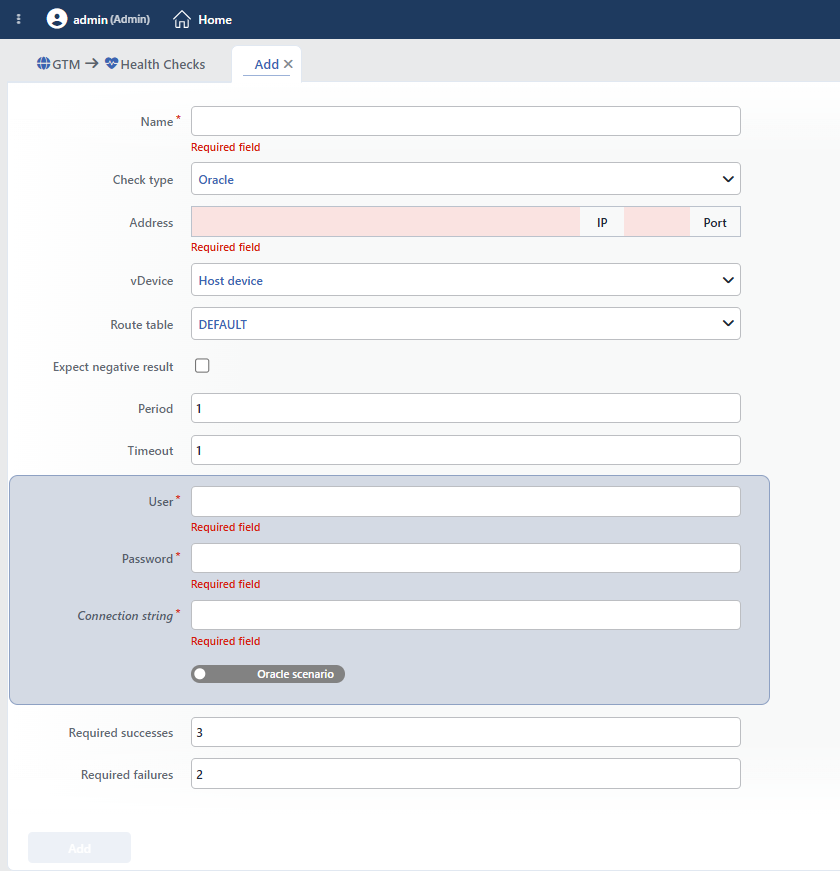Tick the Expect negative result checkbox
This screenshot has width=840, height=871.
(x=202, y=366)
